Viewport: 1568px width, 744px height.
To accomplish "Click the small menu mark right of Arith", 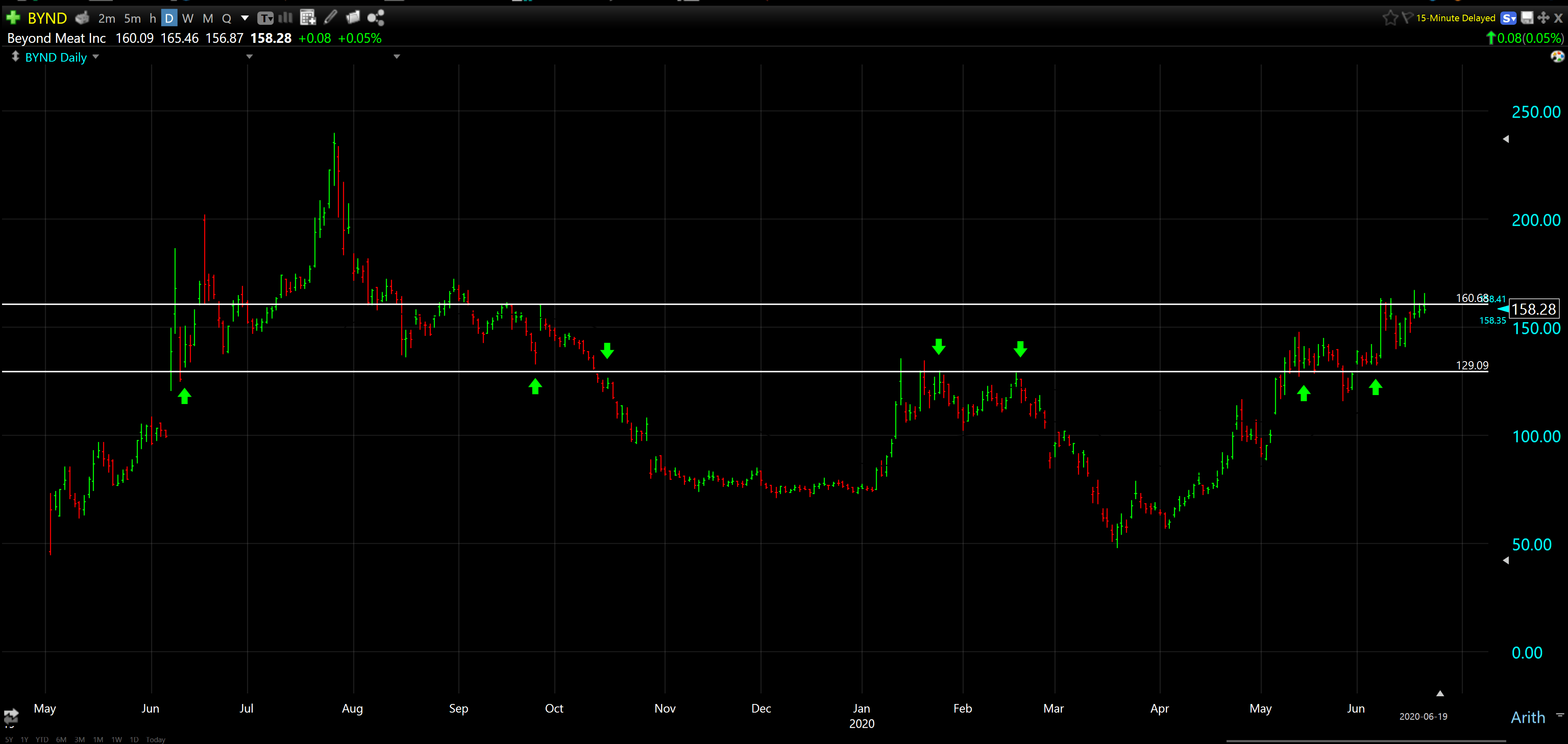I will pyautogui.click(x=1560, y=715).
